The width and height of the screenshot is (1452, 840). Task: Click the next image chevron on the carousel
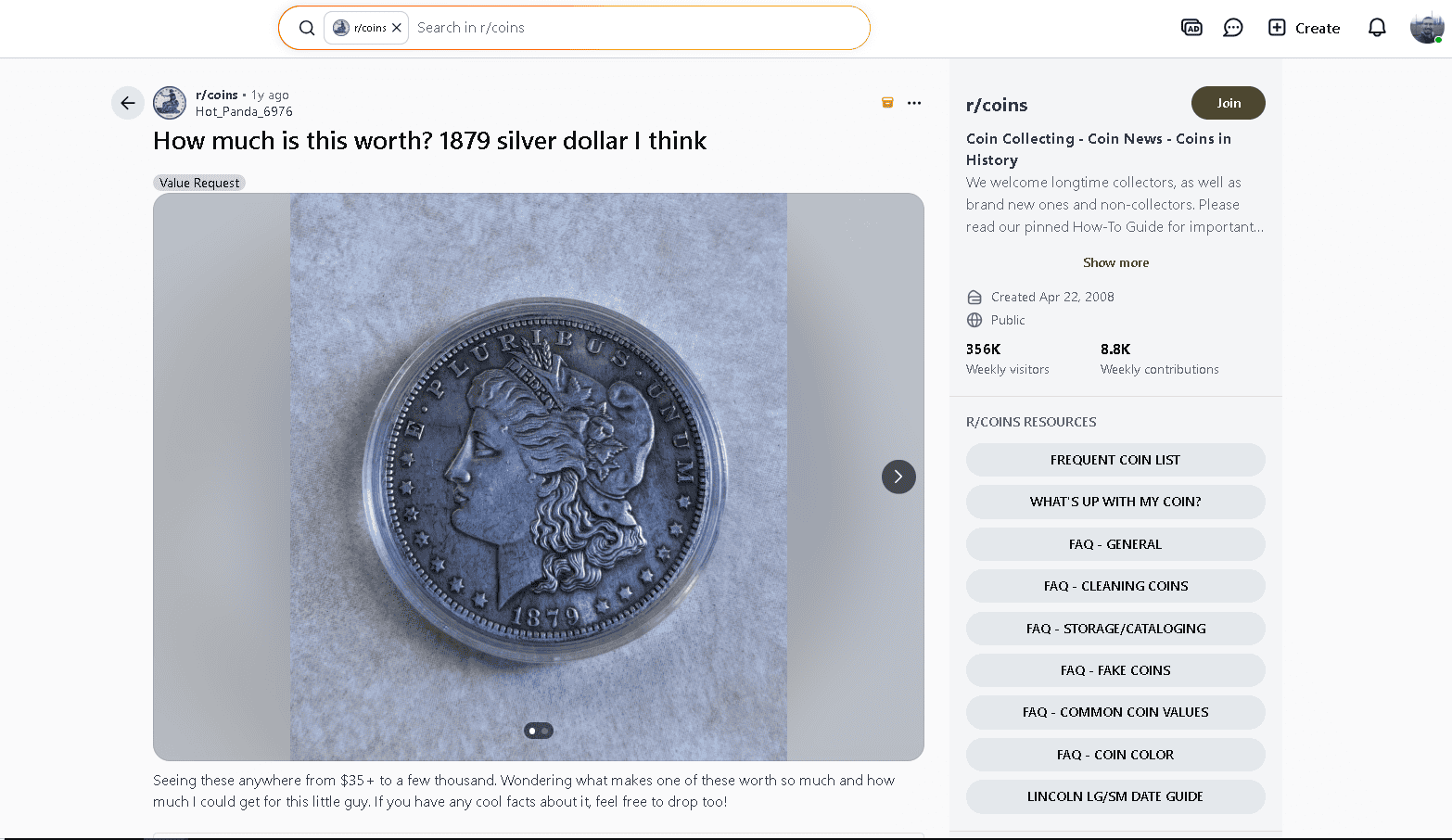coord(898,477)
